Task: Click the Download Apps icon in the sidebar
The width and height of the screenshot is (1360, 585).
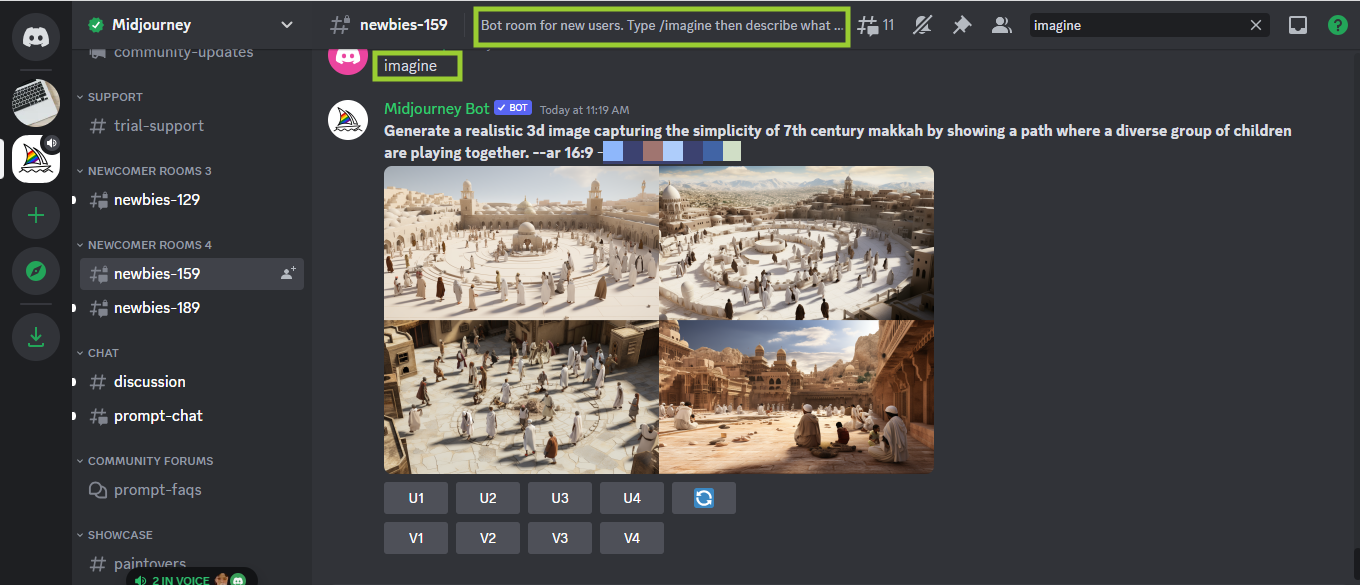Action: coord(35,336)
